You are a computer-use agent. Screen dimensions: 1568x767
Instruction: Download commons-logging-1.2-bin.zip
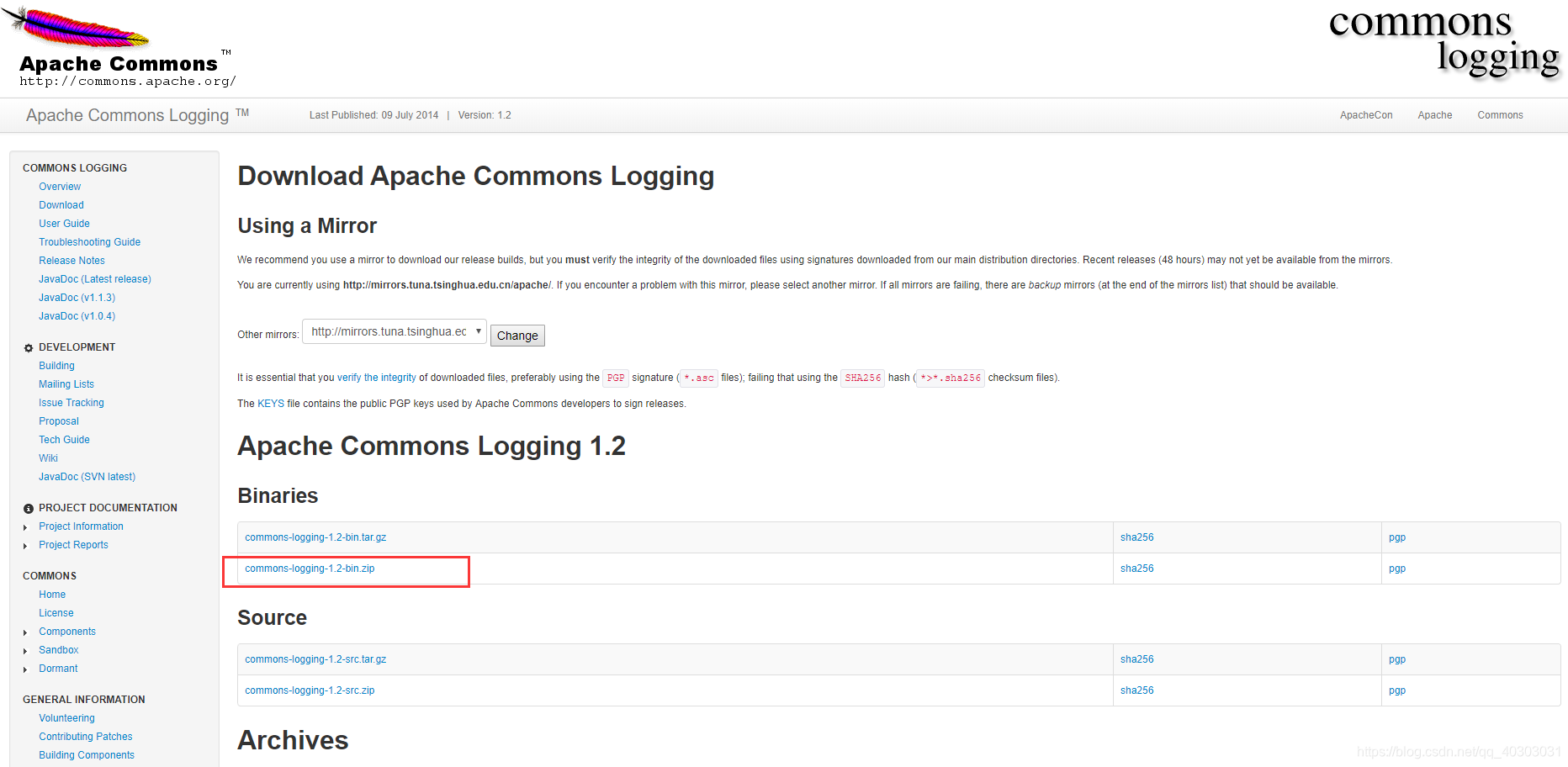(x=310, y=569)
